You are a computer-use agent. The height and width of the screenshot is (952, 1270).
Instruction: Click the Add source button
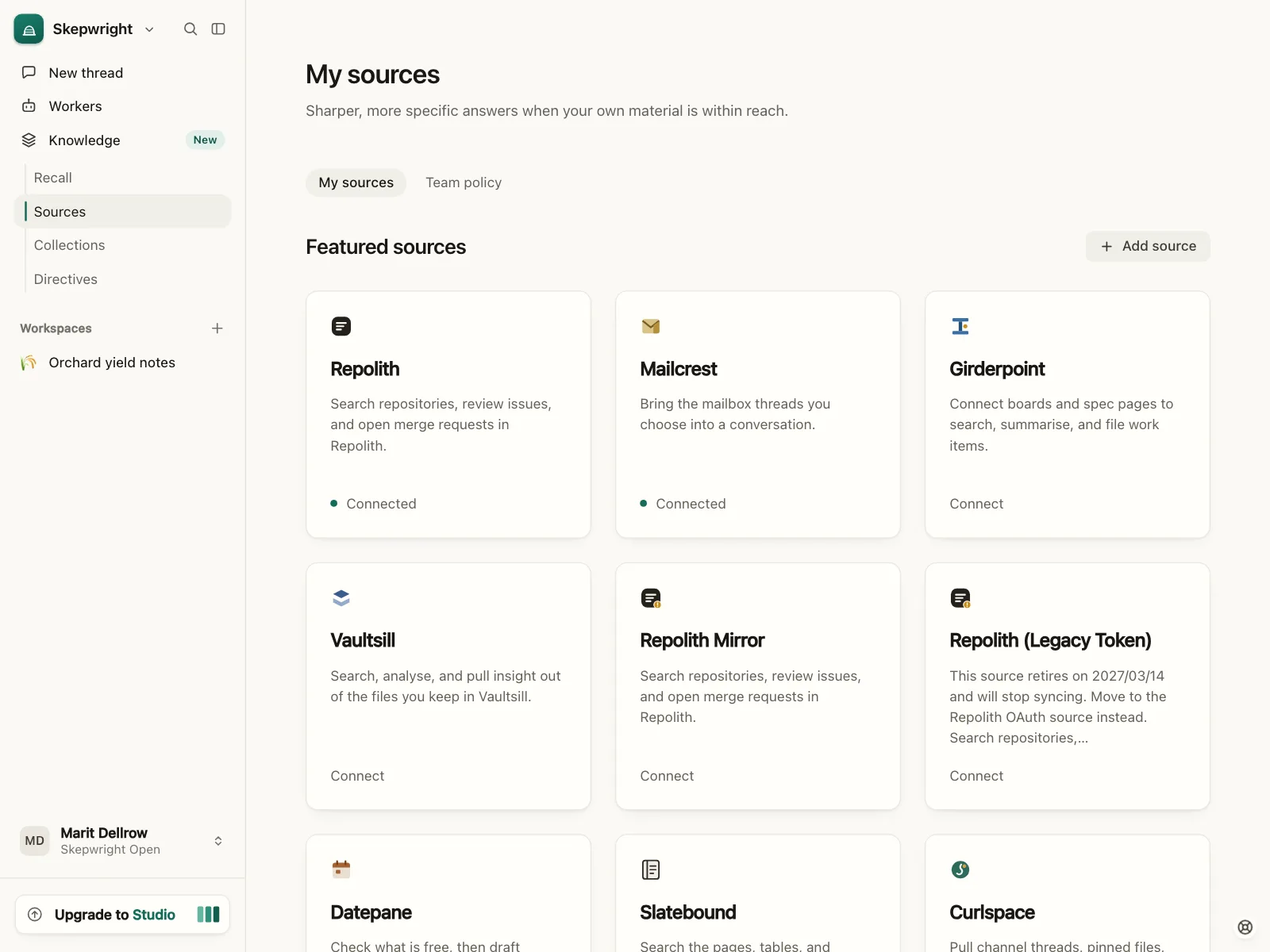click(x=1148, y=246)
